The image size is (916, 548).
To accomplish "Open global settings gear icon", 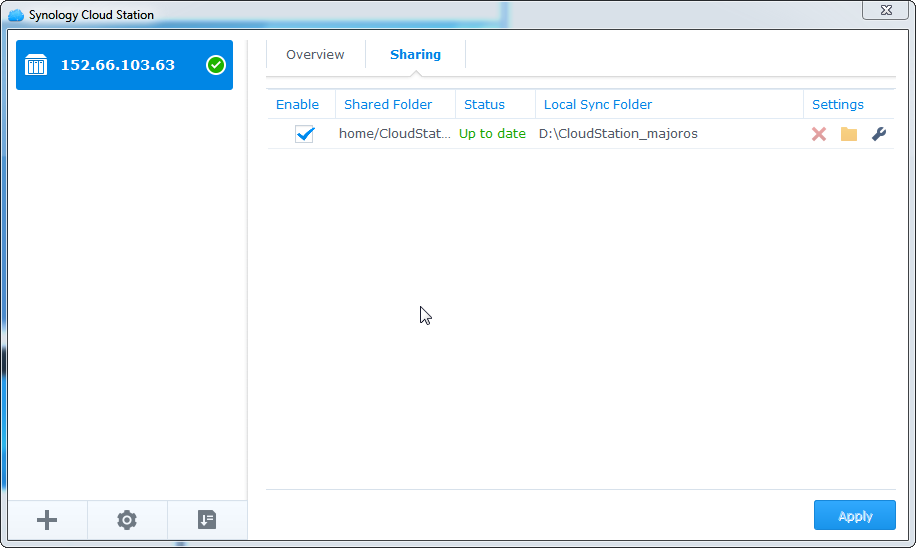I will click(127, 520).
